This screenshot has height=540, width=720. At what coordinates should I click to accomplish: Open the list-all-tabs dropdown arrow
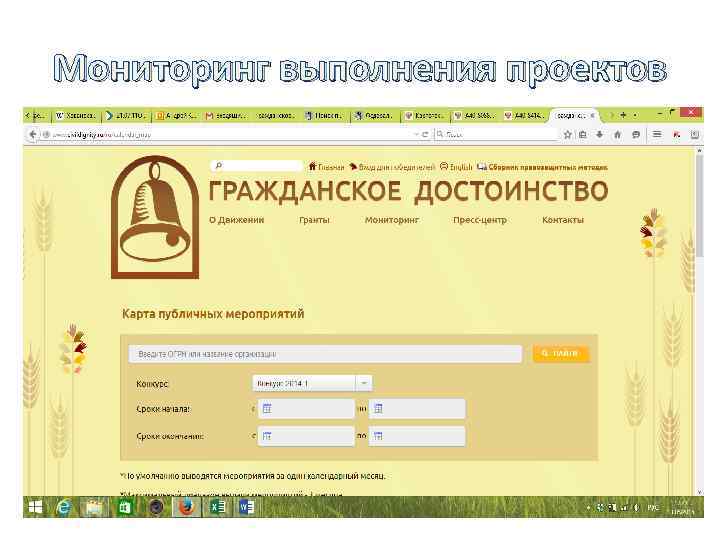point(636,115)
